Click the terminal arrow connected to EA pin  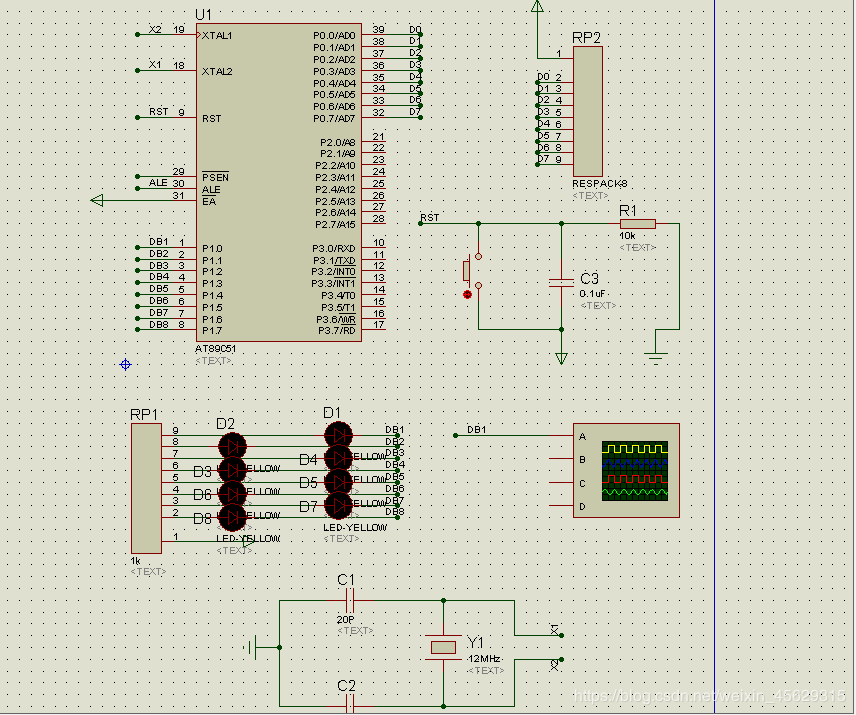(97, 200)
